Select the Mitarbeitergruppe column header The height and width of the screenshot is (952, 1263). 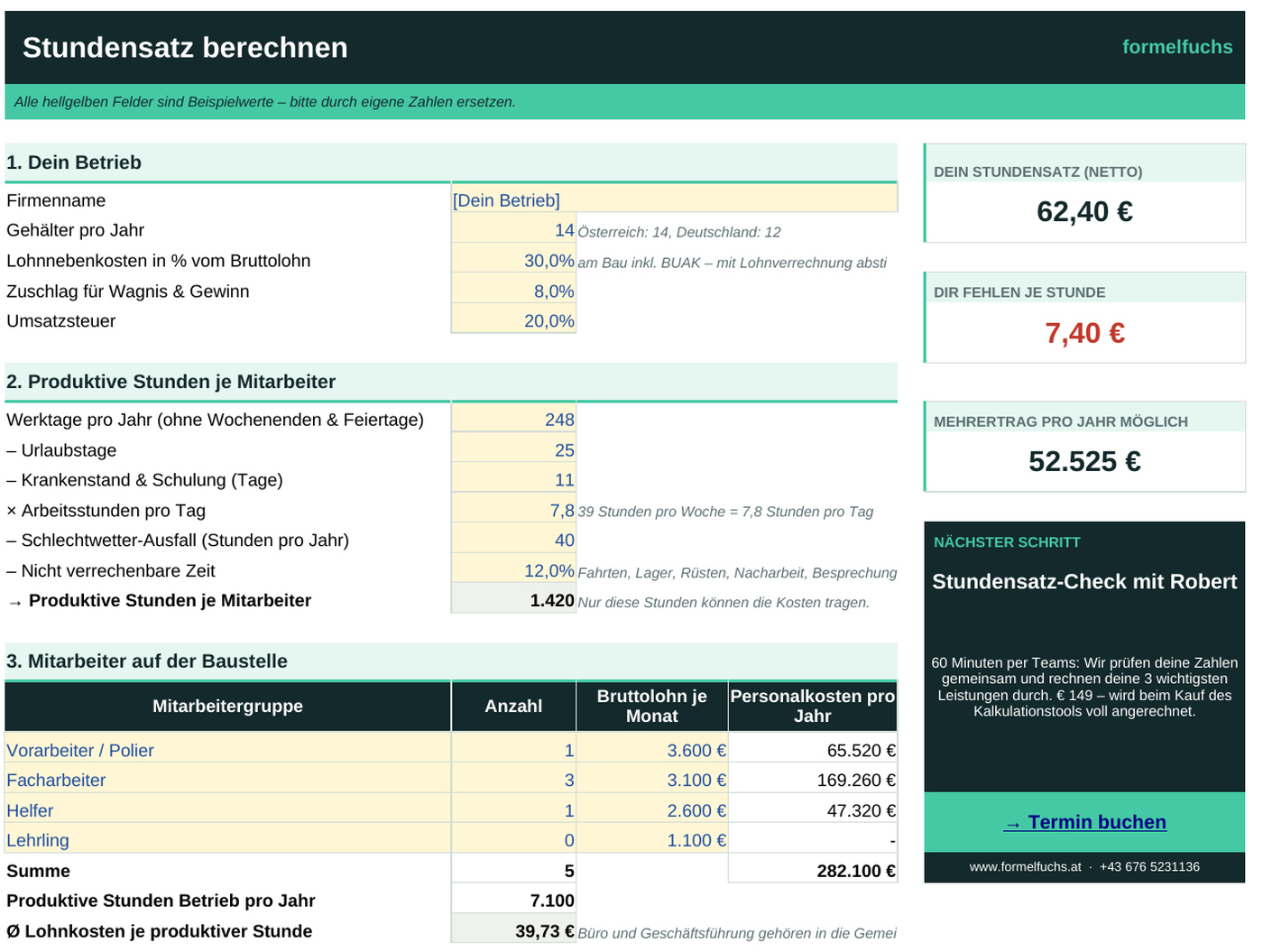227,706
